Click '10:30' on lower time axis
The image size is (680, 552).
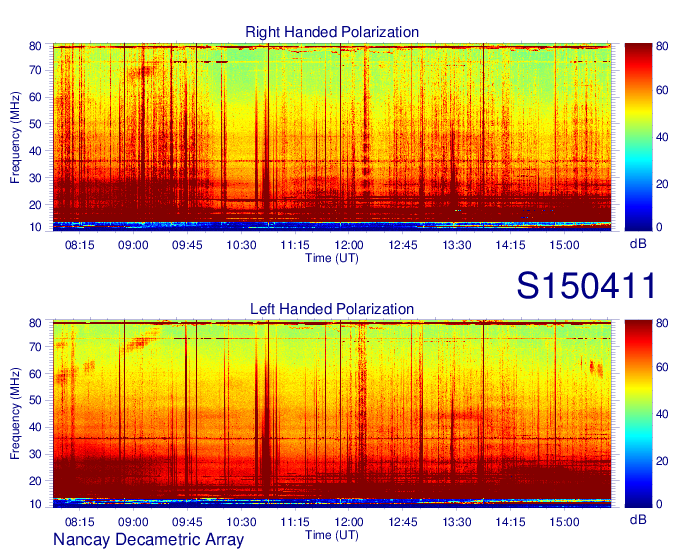pyautogui.click(x=241, y=522)
